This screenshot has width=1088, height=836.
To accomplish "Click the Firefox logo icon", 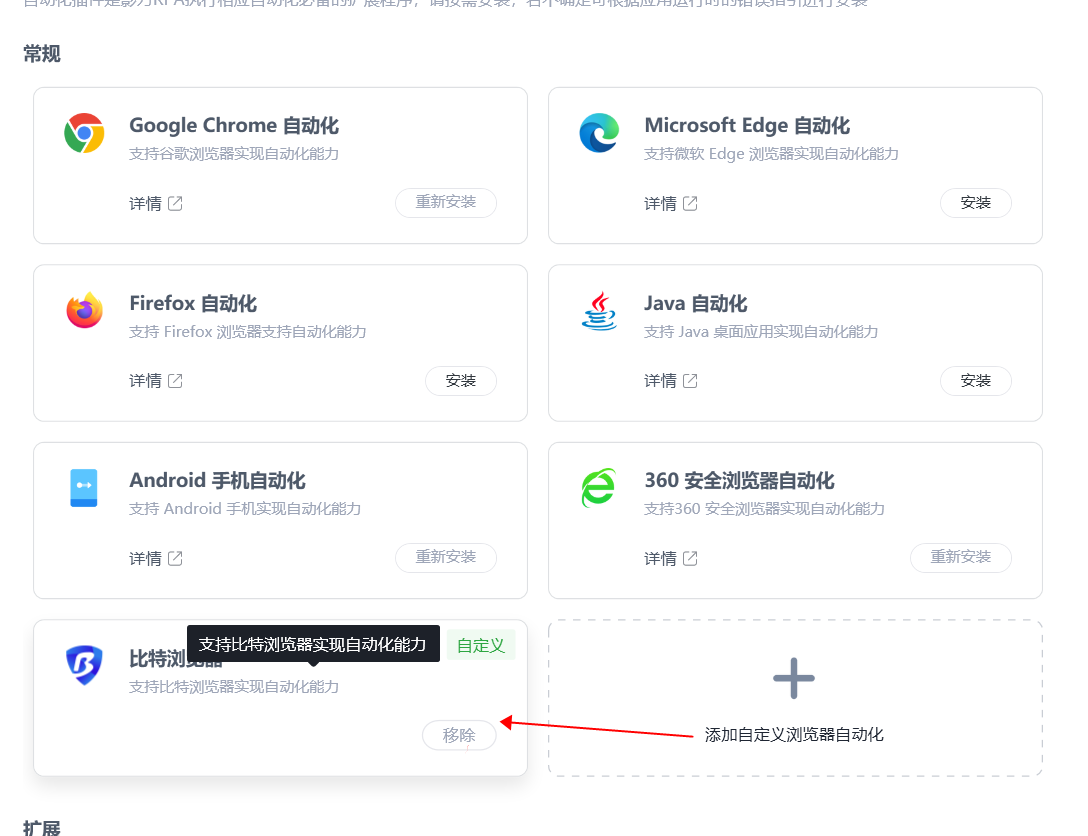I will pyautogui.click(x=85, y=310).
